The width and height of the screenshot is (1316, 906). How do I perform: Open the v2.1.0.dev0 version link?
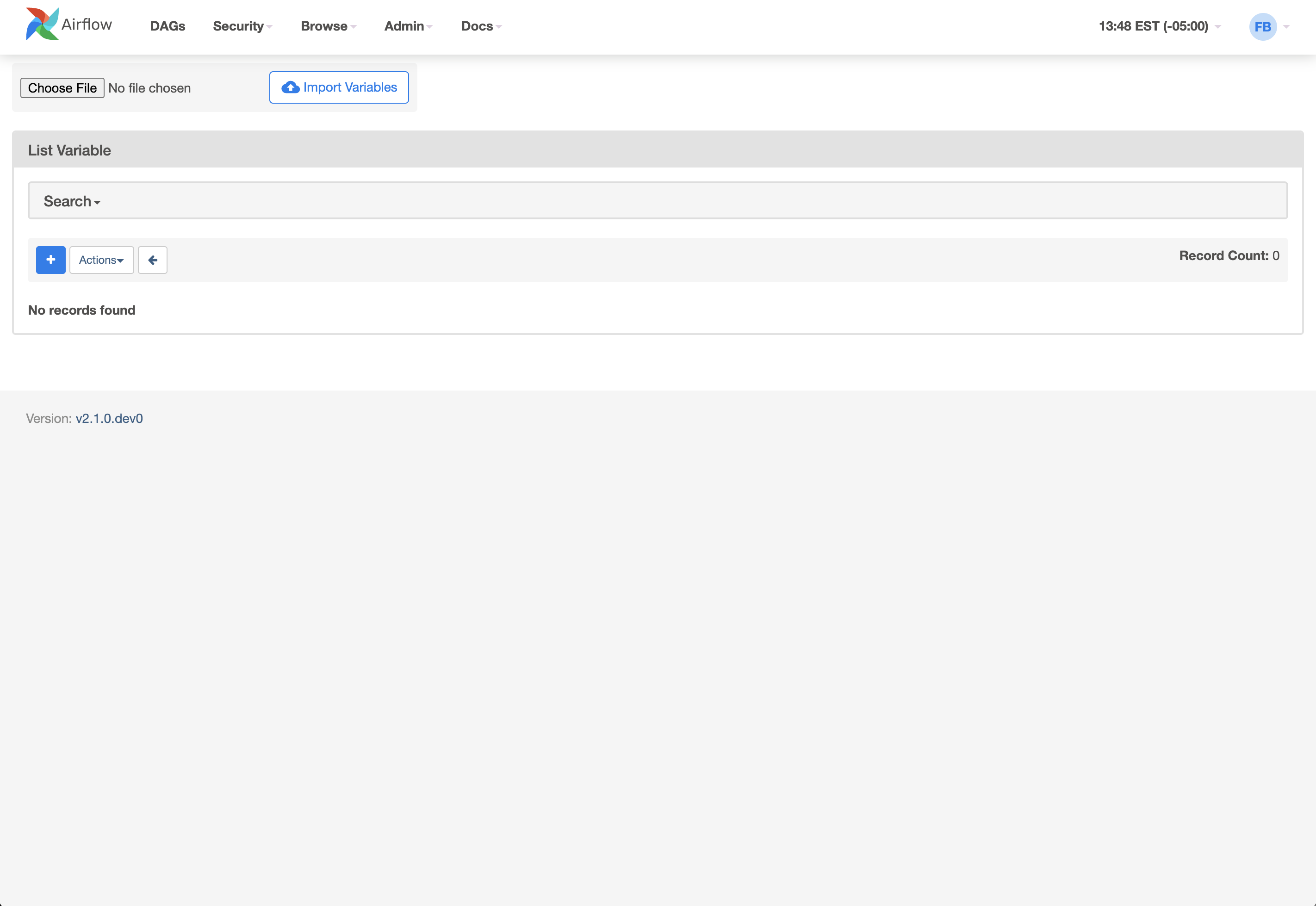point(109,418)
